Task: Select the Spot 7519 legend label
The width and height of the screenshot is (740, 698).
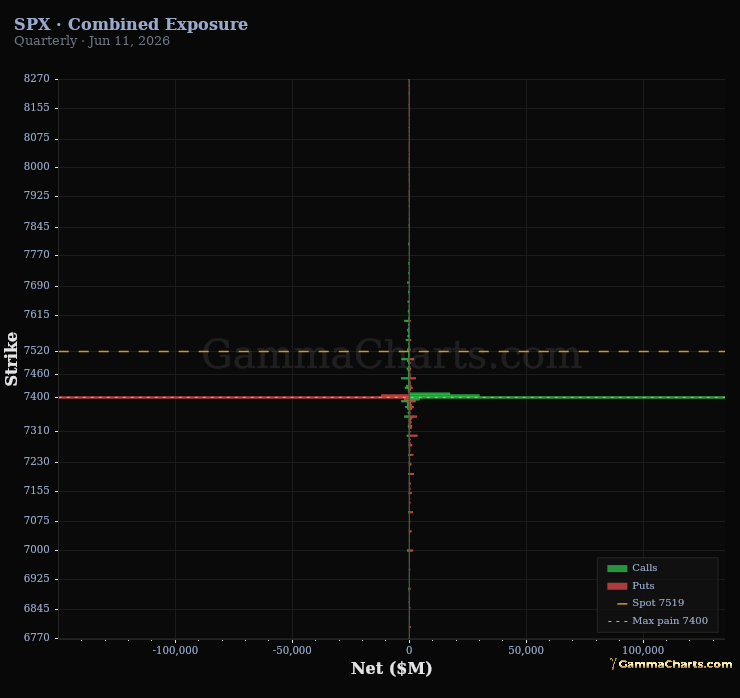Action: click(x=658, y=603)
